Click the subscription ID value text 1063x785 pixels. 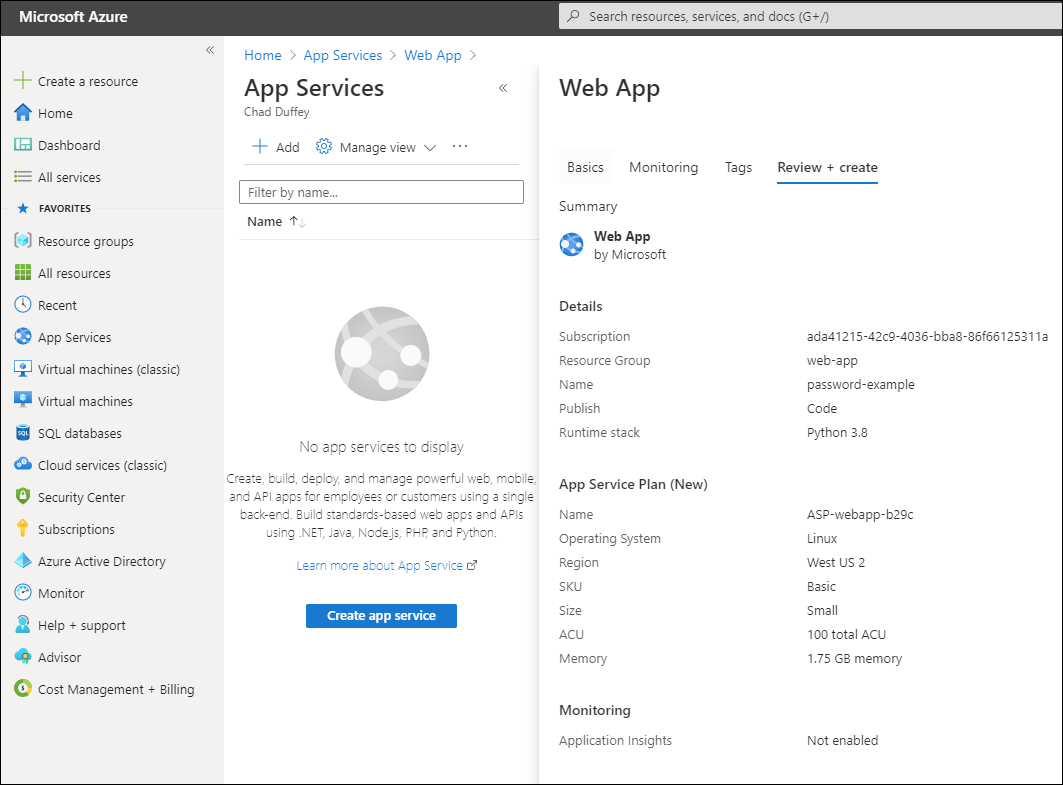927,336
